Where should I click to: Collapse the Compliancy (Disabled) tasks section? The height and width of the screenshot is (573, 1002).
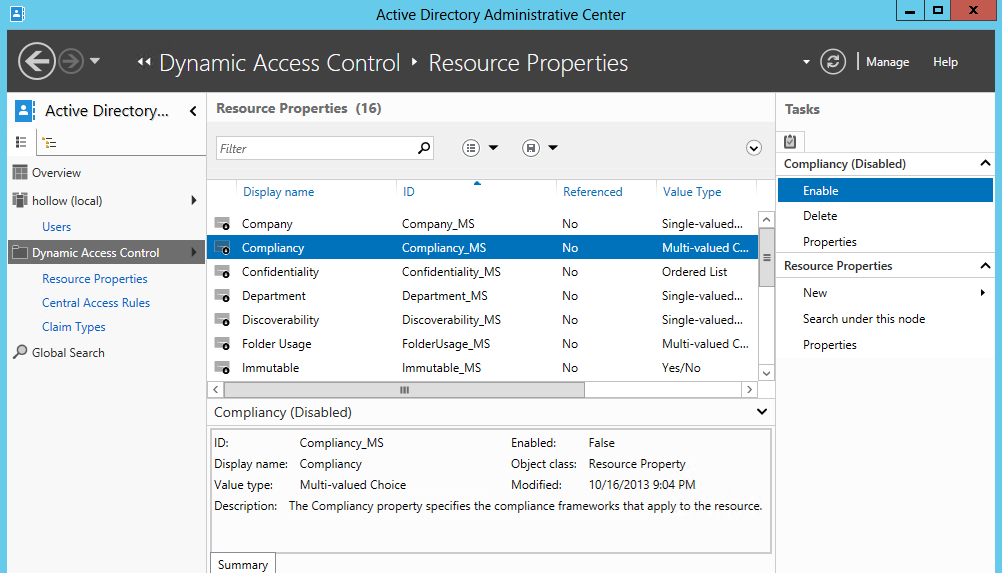(x=985, y=164)
